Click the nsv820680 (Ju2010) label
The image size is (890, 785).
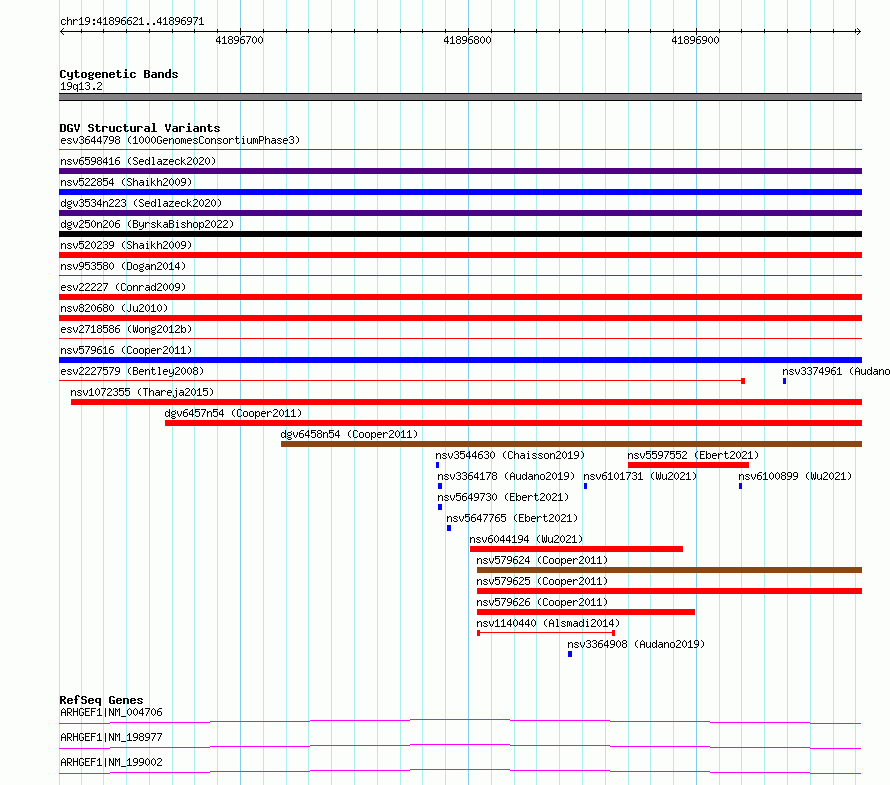(114, 308)
